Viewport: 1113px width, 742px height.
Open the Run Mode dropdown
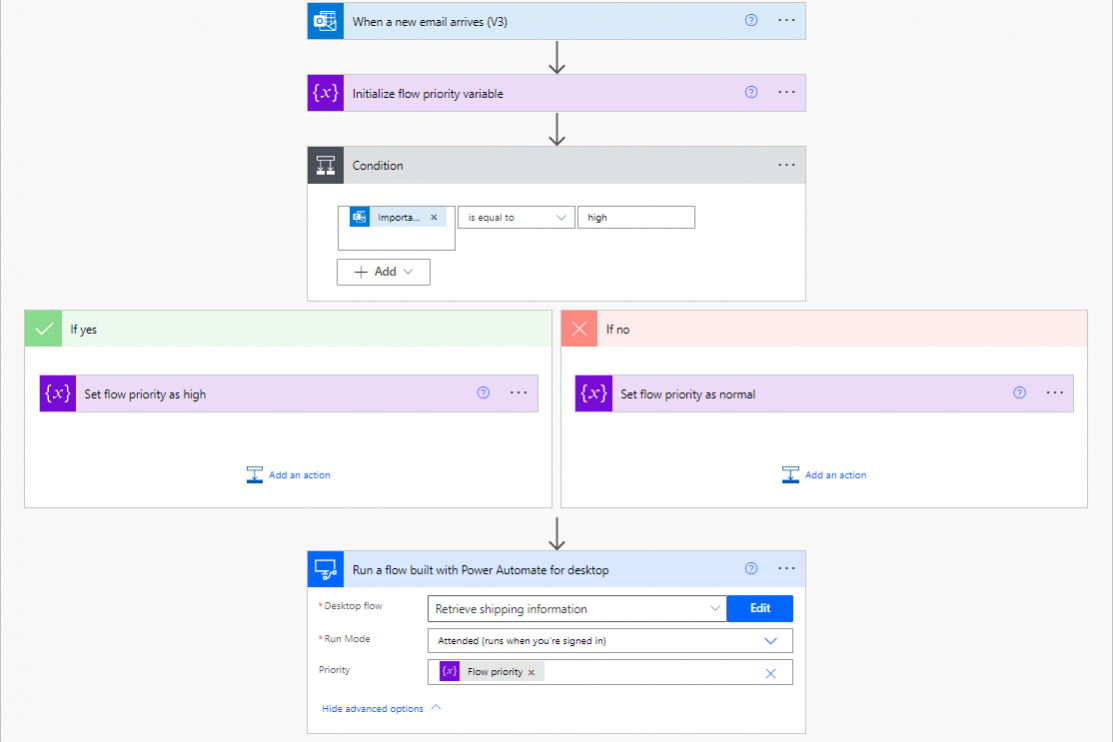click(770, 640)
